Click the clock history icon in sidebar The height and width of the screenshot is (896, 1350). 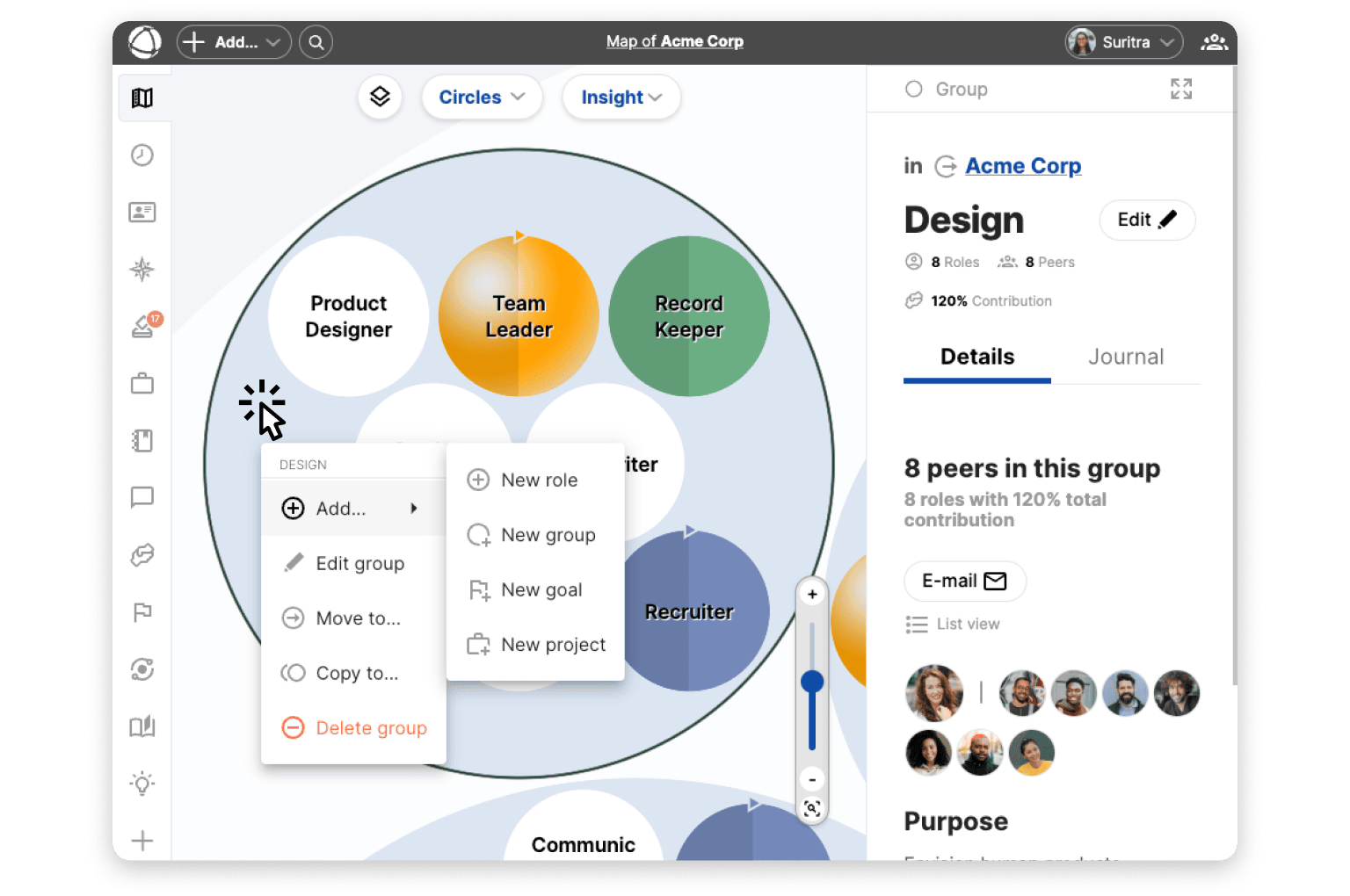[142, 155]
